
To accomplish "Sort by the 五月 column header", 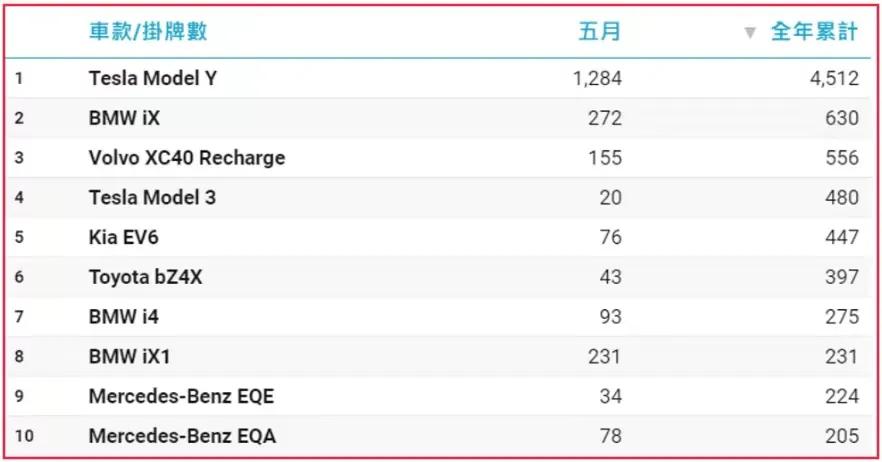I will coord(599,32).
